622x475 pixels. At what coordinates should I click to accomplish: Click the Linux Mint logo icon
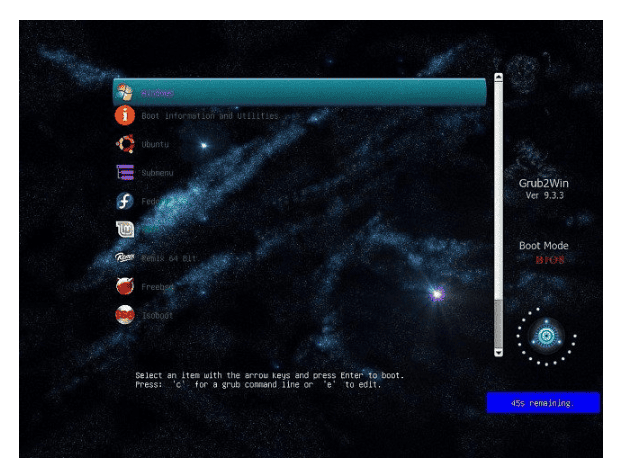tap(125, 229)
